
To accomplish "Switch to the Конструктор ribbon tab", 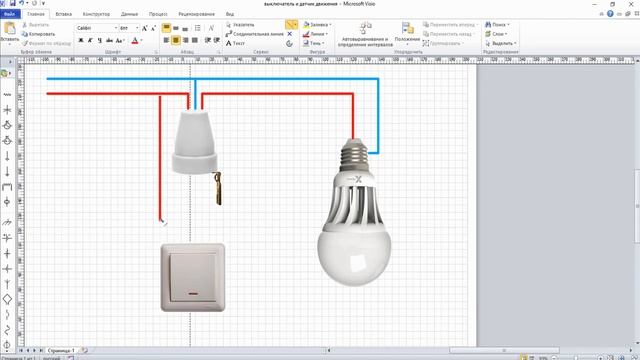I will click(96, 14).
